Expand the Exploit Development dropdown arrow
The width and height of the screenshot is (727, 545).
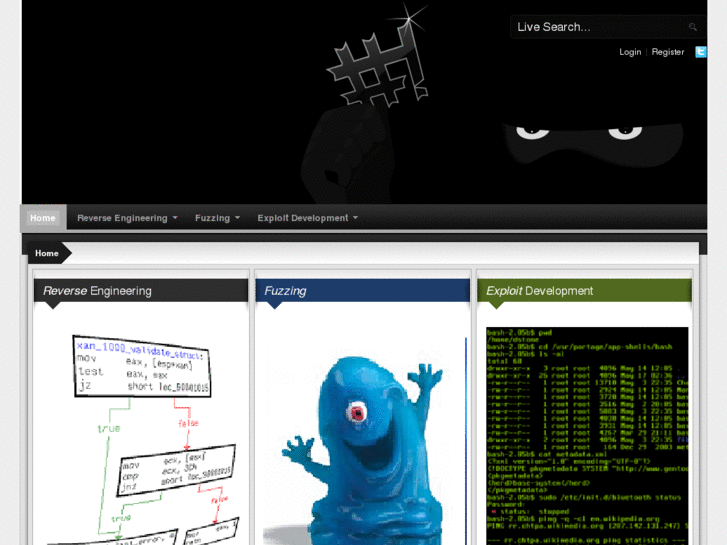tap(355, 218)
